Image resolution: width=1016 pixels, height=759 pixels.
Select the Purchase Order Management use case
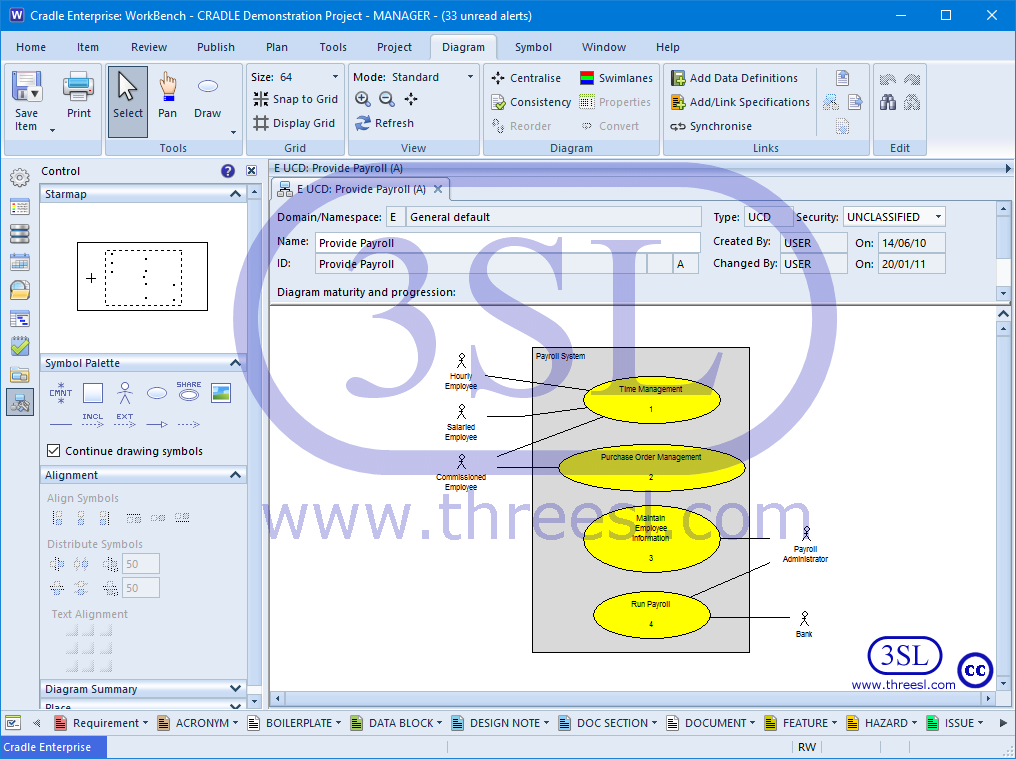coord(651,467)
